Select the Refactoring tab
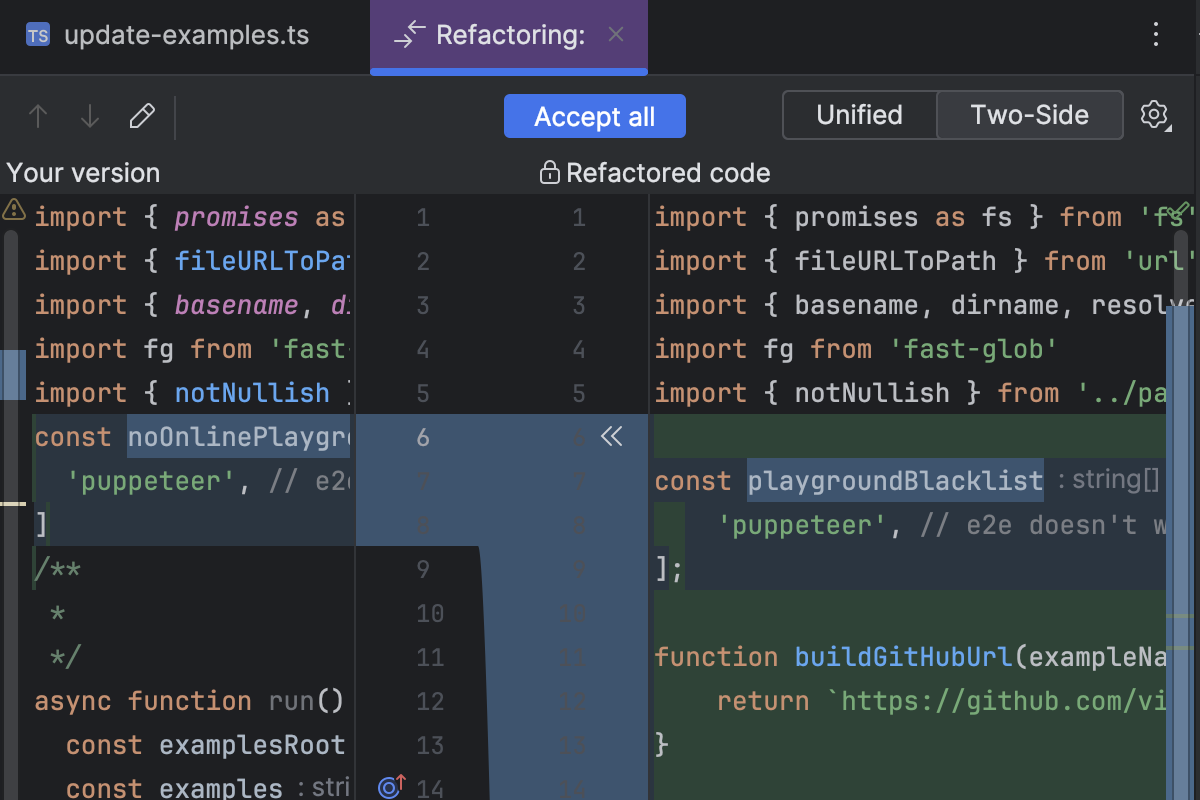This screenshot has height=800, width=1200. [509, 36]
